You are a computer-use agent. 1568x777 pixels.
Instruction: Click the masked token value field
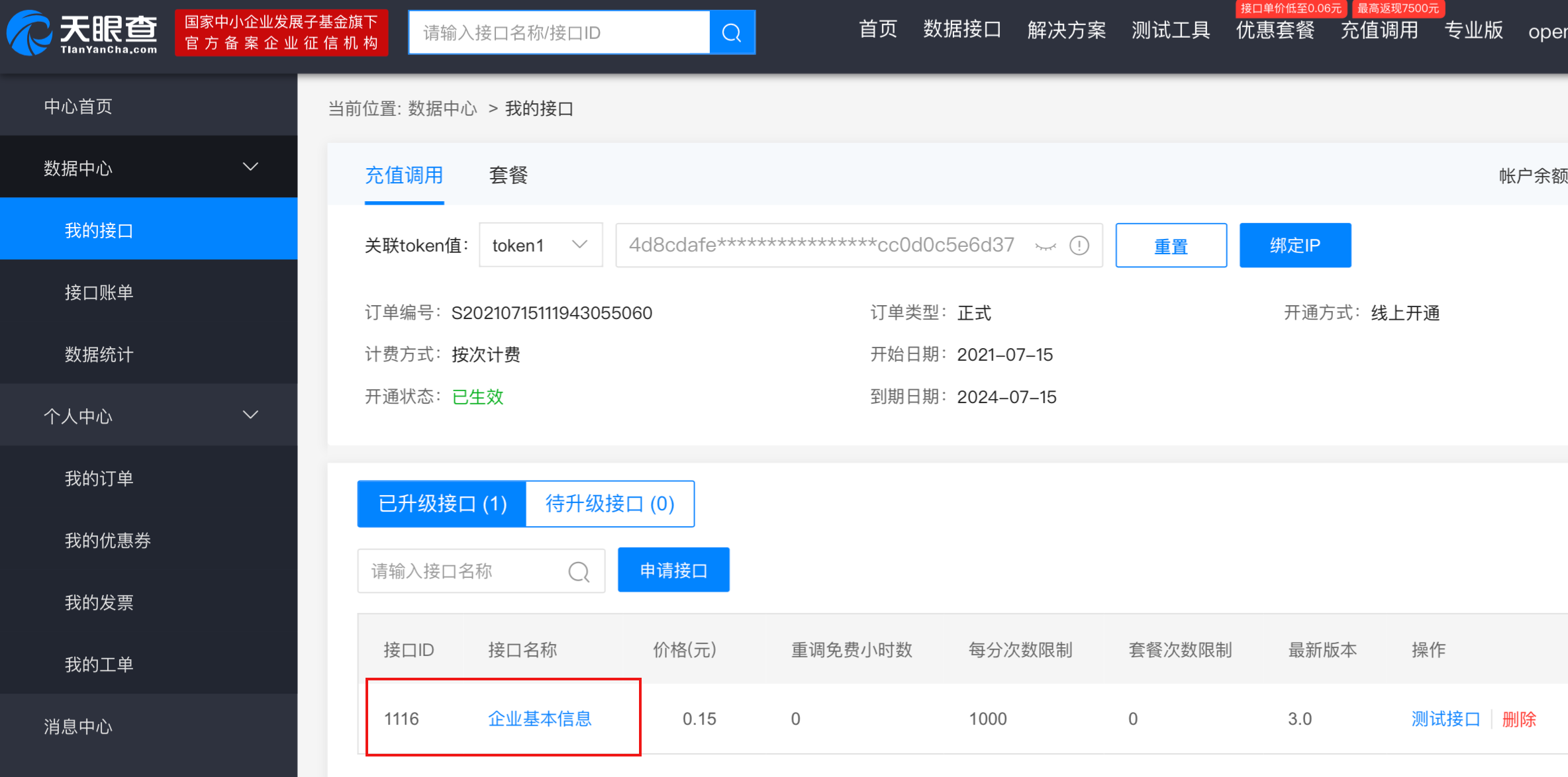(x=859, y=246)
